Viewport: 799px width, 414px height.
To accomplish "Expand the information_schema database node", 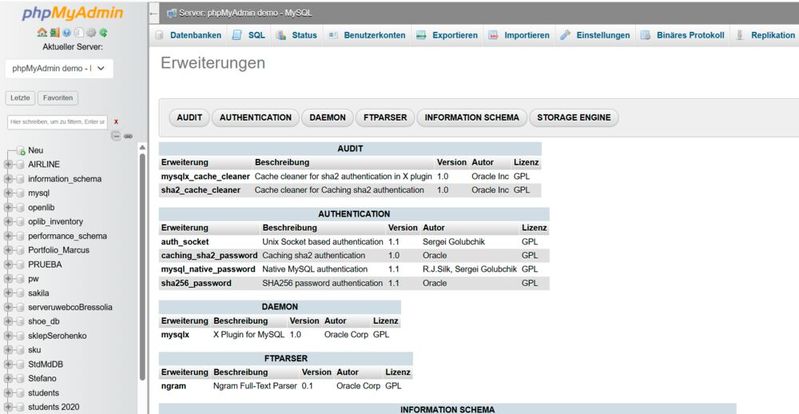I will [8, 179].
